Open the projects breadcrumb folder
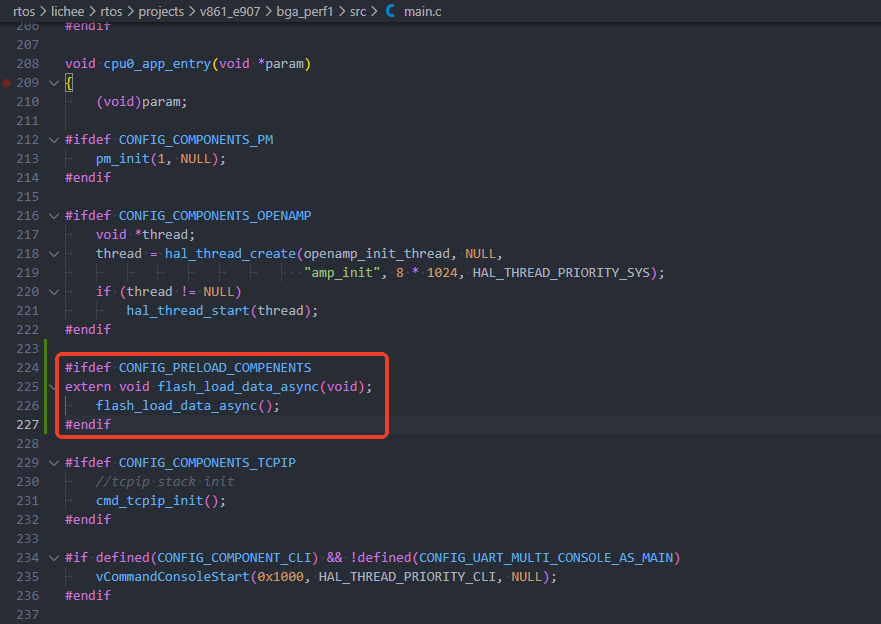The width and height of the screenshot is (881, 624). 161,11
